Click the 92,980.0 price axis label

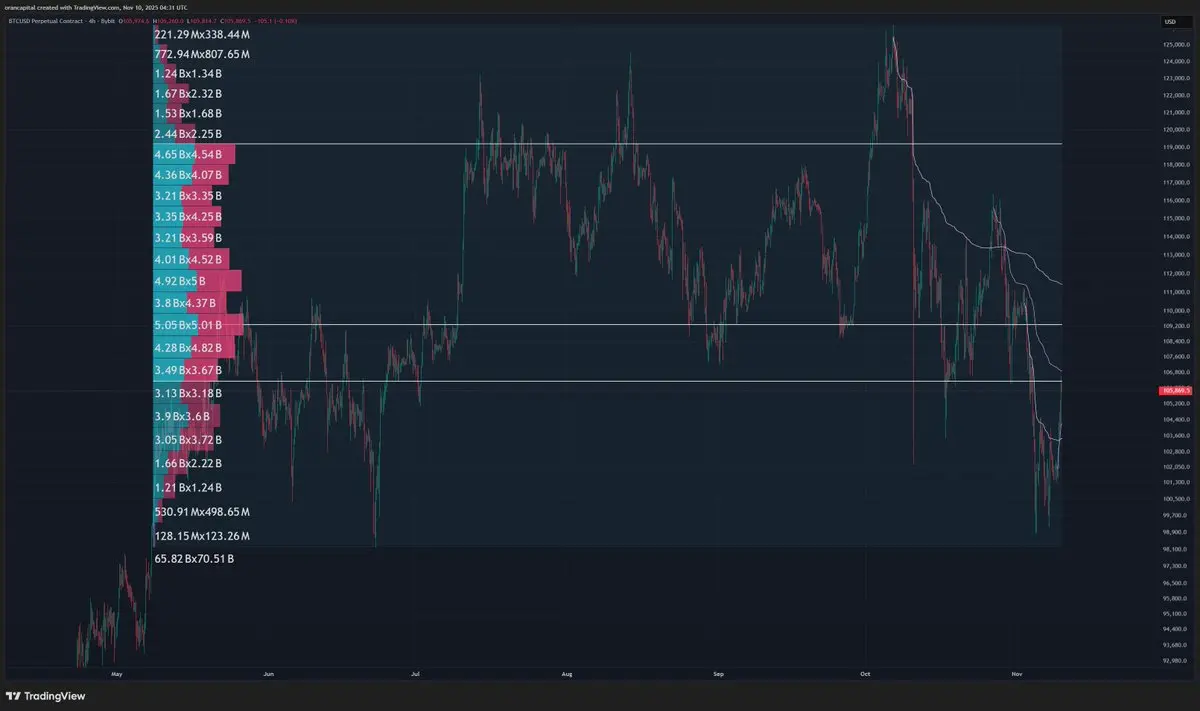[x=1174, y=661]
